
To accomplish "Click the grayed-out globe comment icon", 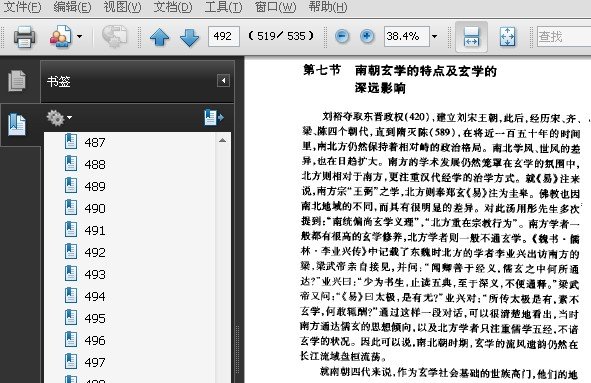I will coord(115,37).
